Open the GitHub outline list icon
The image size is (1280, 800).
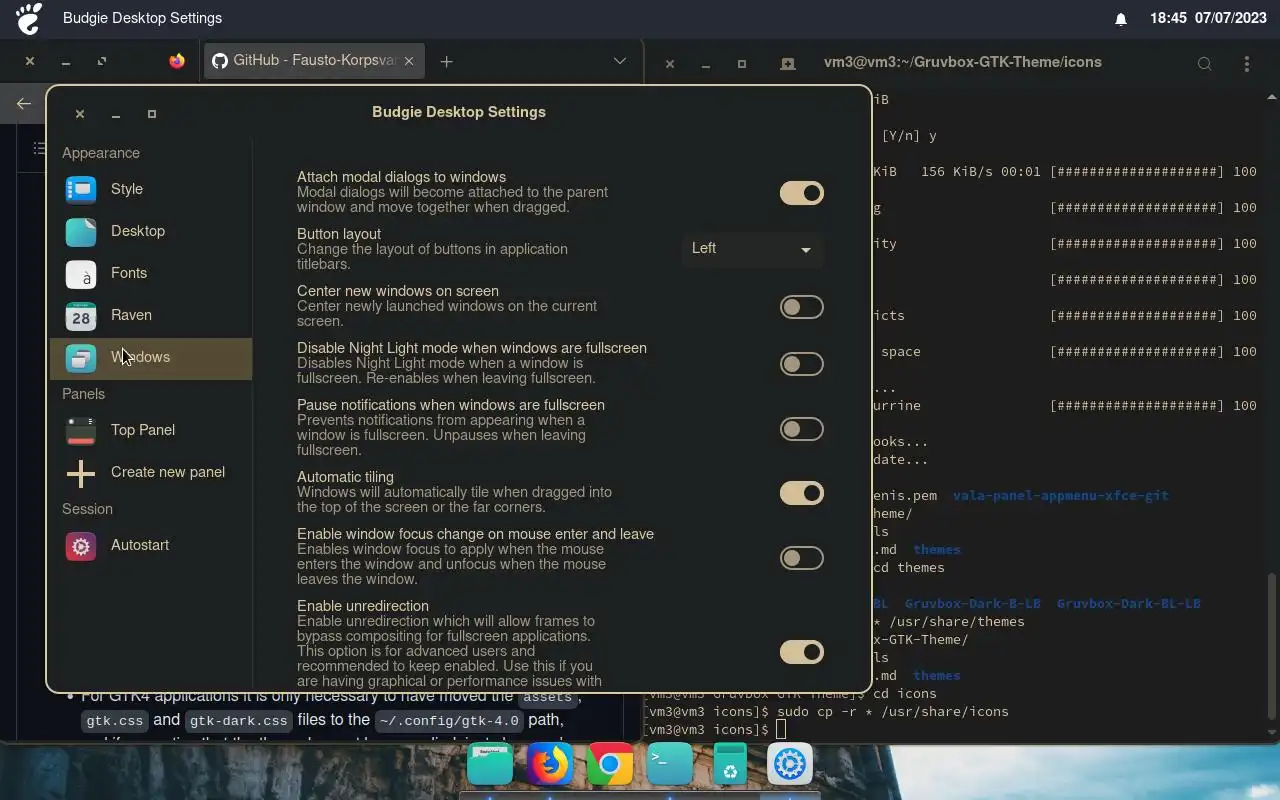(38, 148)
